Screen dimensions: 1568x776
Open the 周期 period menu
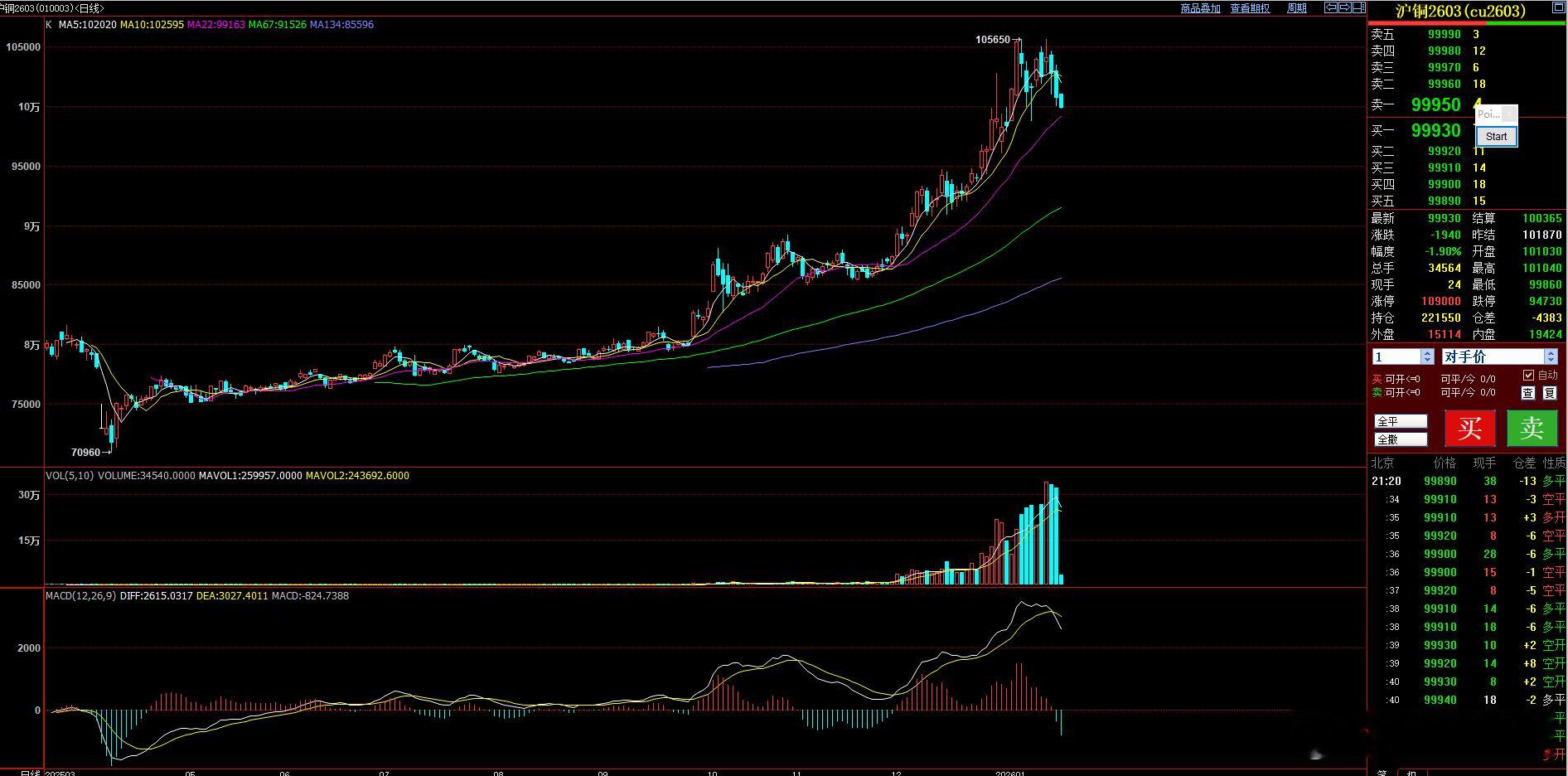pyautogui.click(x=1296, y=8)
